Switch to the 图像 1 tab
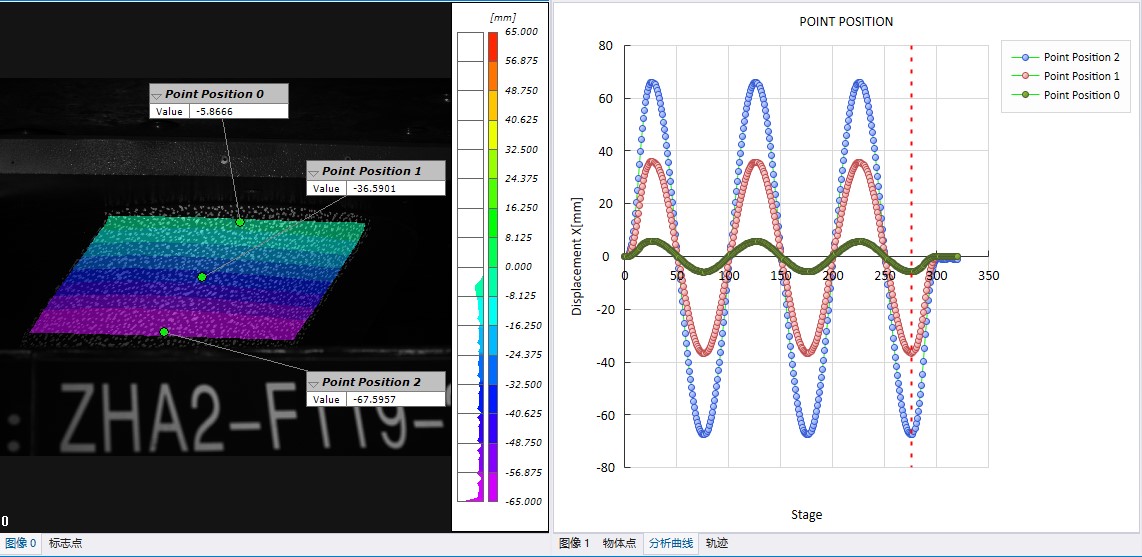Viewport: 1142px width, 557px height. point(574,544)
